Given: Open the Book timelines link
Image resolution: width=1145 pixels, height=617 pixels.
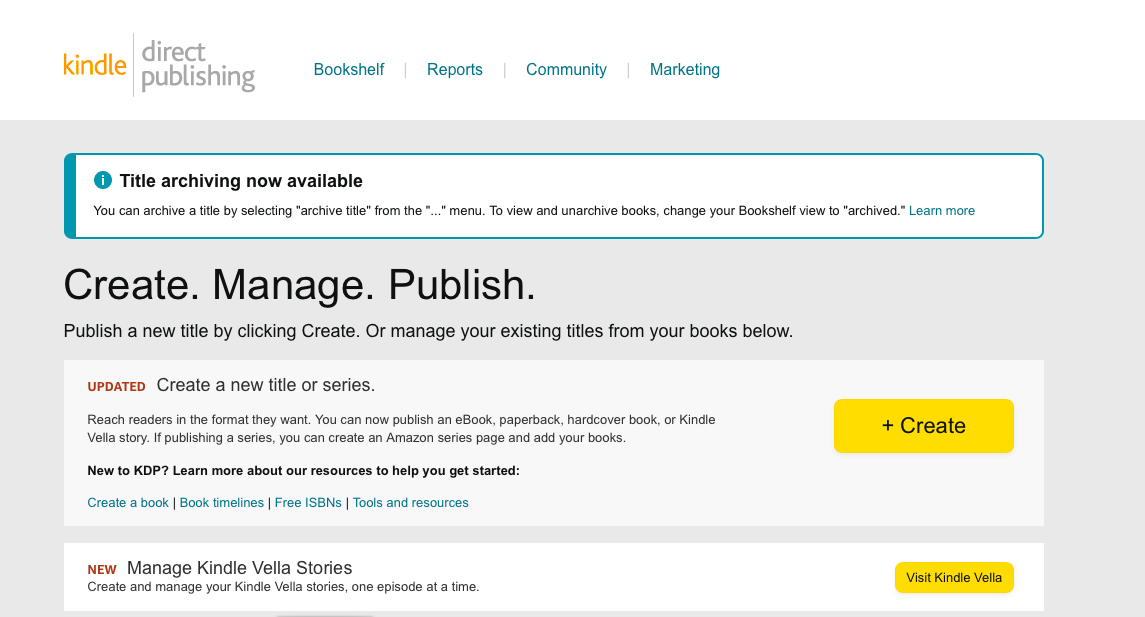Looking at the screenshot, I should pyautogui.click(x=221, y=503).
